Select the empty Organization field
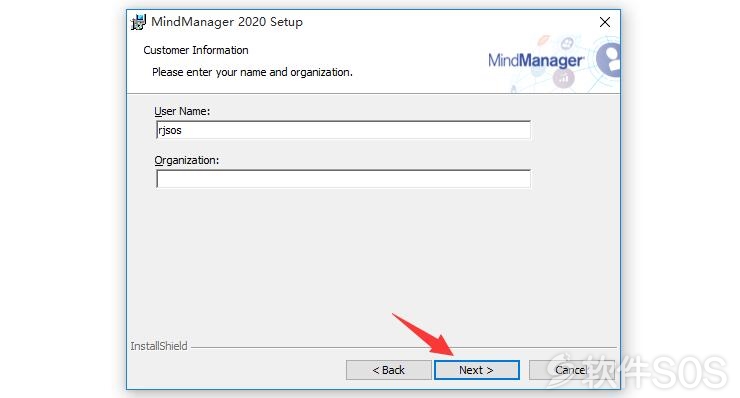 343,179
